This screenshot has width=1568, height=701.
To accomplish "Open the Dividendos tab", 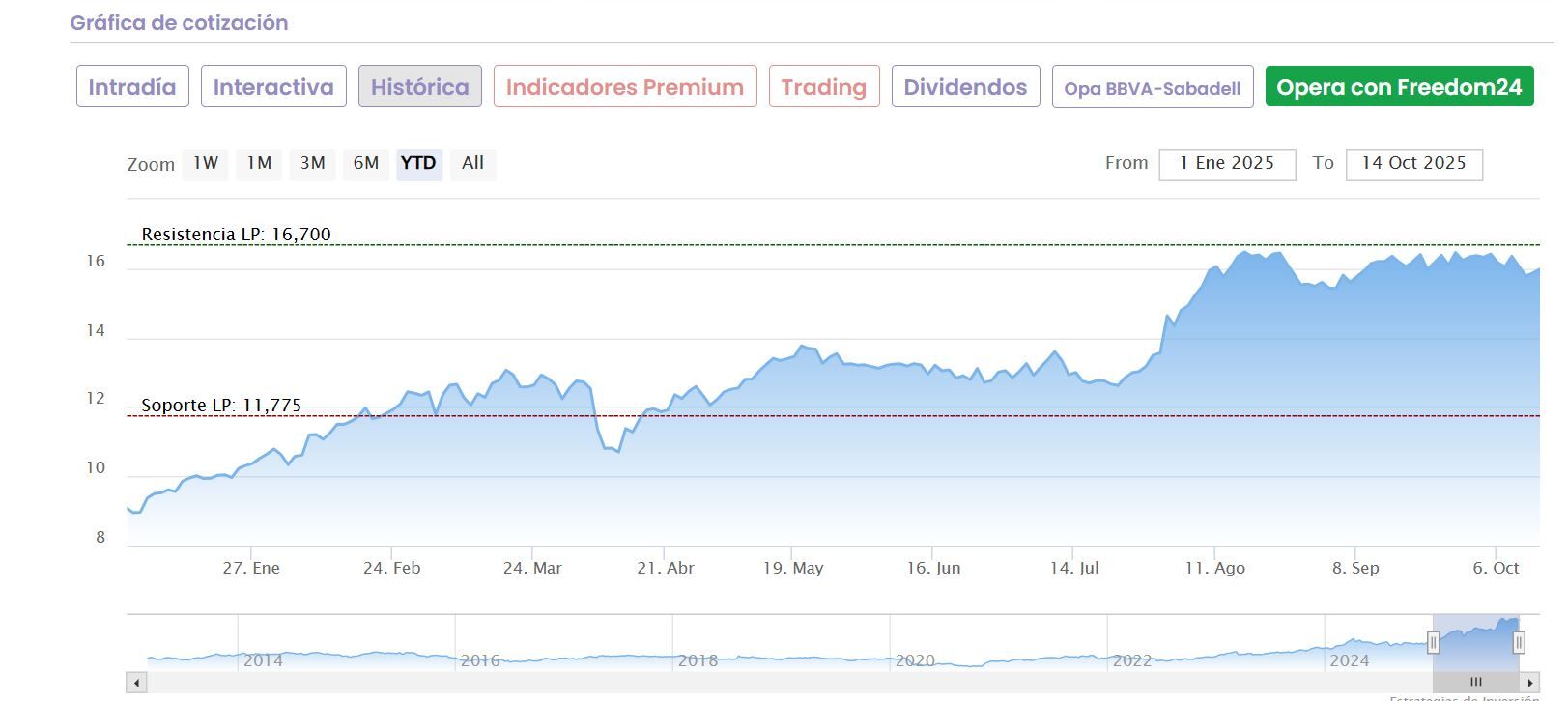I will [965, 87].
